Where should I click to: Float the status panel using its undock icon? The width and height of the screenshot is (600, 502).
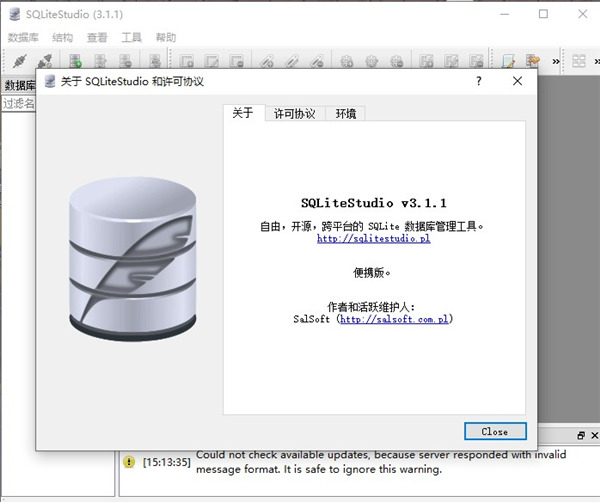(x=581, y=436)
